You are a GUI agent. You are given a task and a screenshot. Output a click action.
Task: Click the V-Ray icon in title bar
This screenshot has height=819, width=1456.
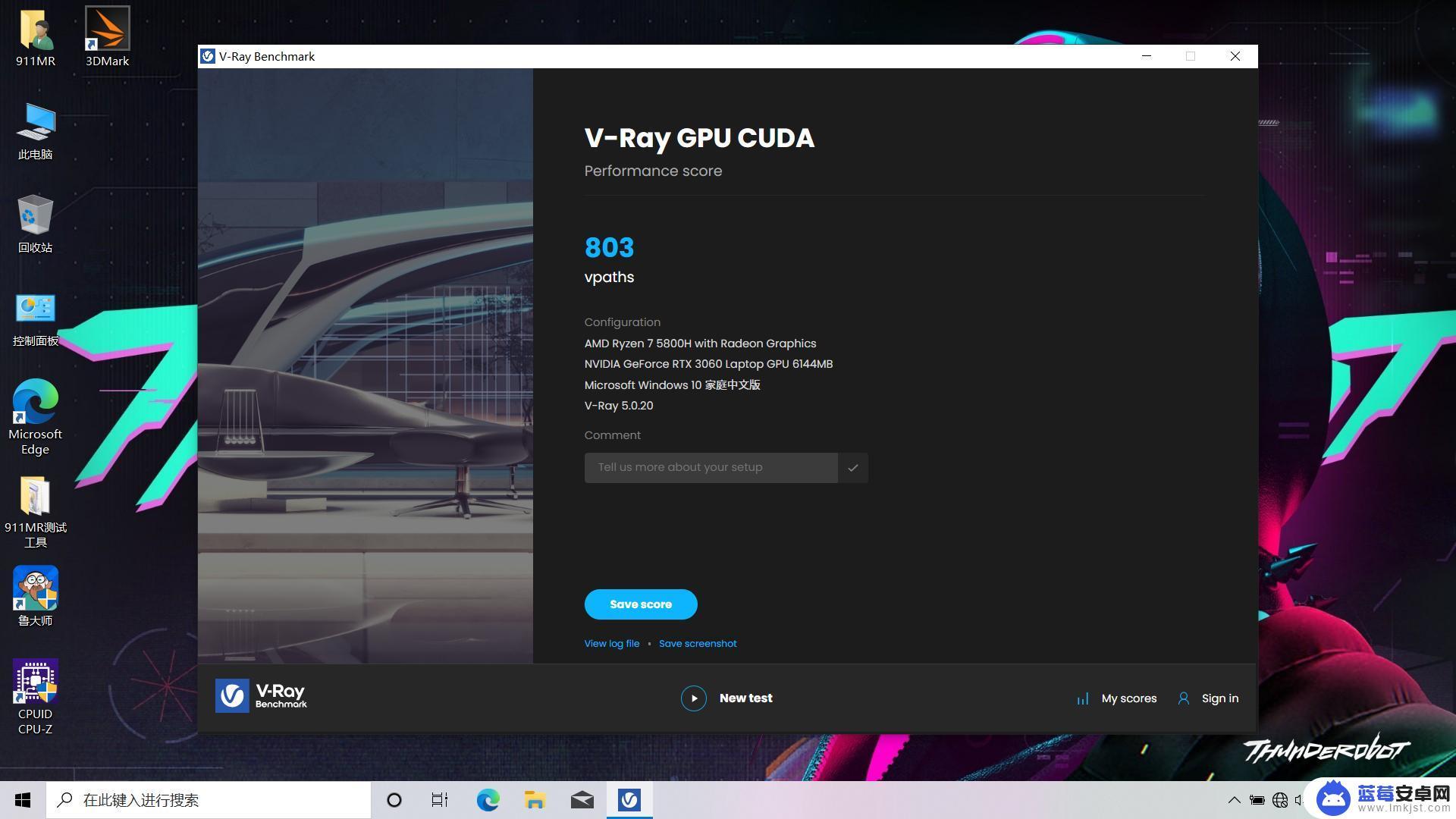(208, 56)
